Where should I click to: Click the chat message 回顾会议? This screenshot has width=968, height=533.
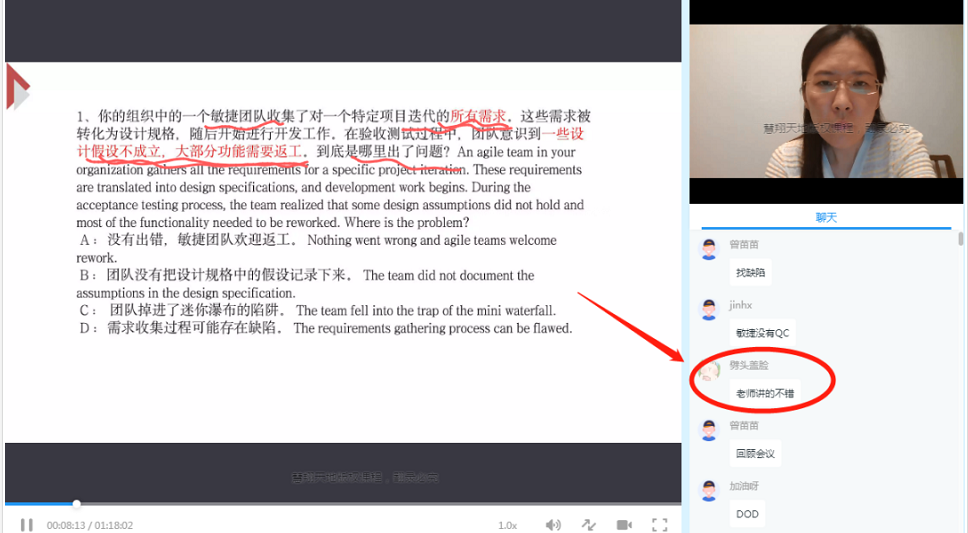[755, 454]
